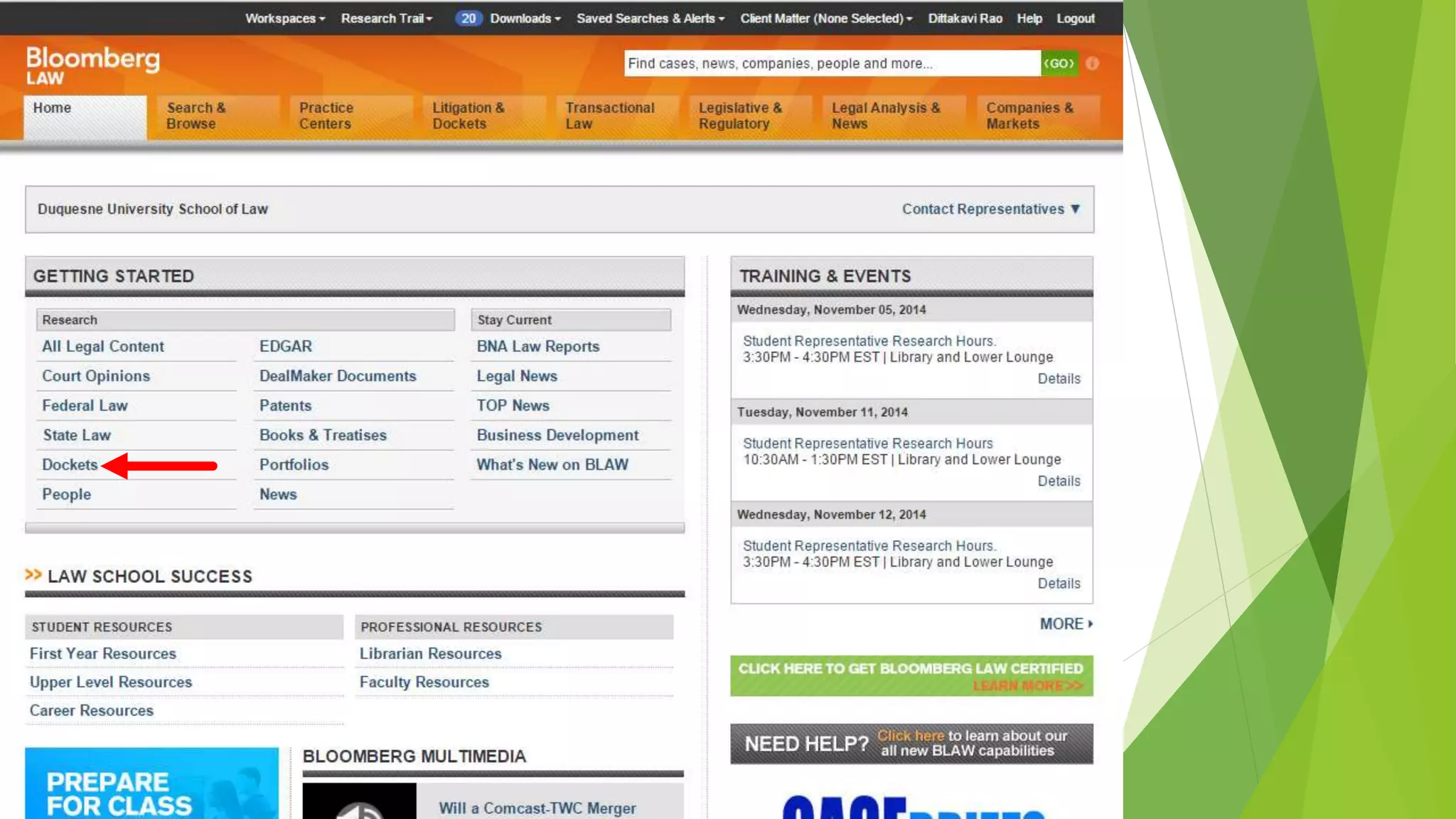Click Get Bloomberg Law Certified banner
This screenshot has height=819, width=1456.
911,676
